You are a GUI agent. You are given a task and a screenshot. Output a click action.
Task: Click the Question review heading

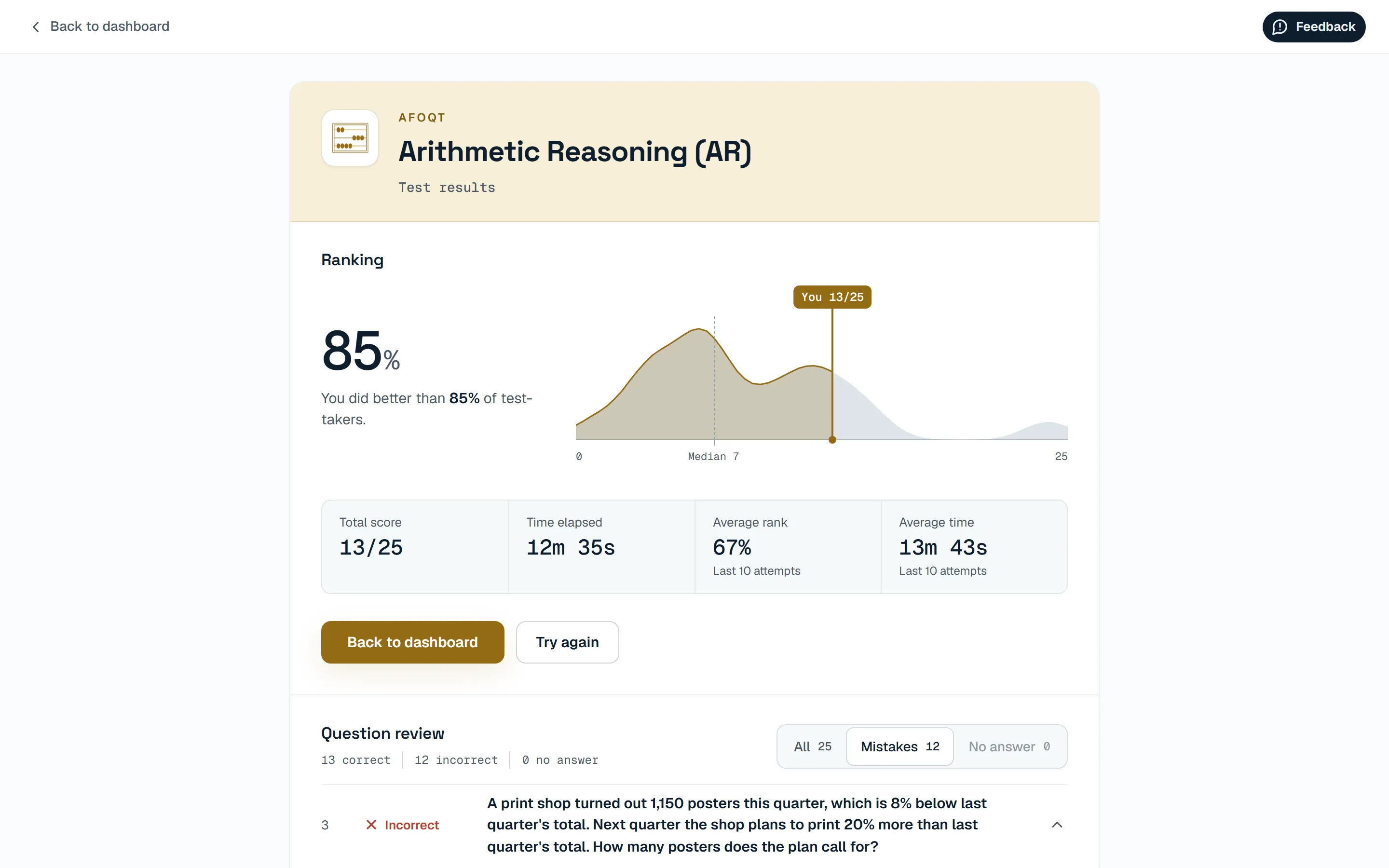383,733
